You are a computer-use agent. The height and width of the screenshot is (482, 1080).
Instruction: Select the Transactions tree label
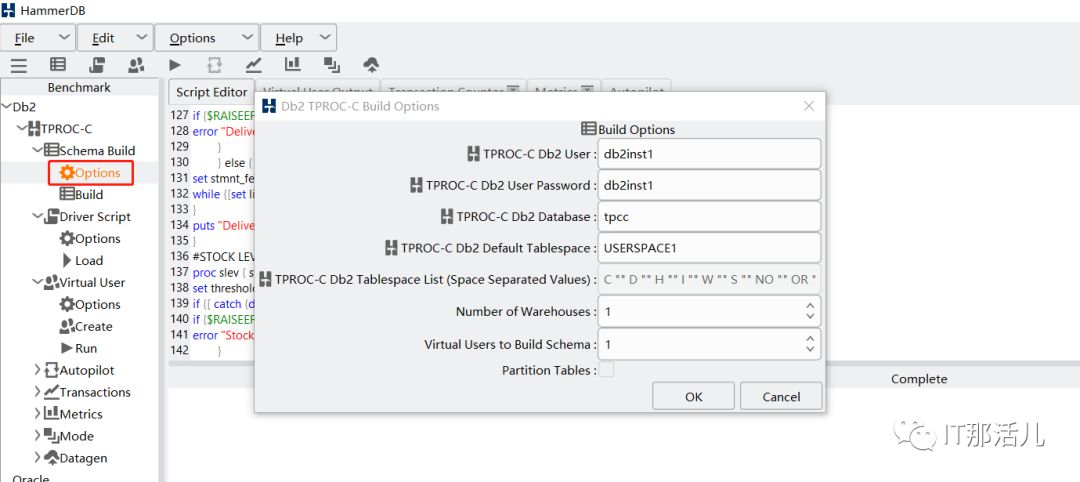95,392
